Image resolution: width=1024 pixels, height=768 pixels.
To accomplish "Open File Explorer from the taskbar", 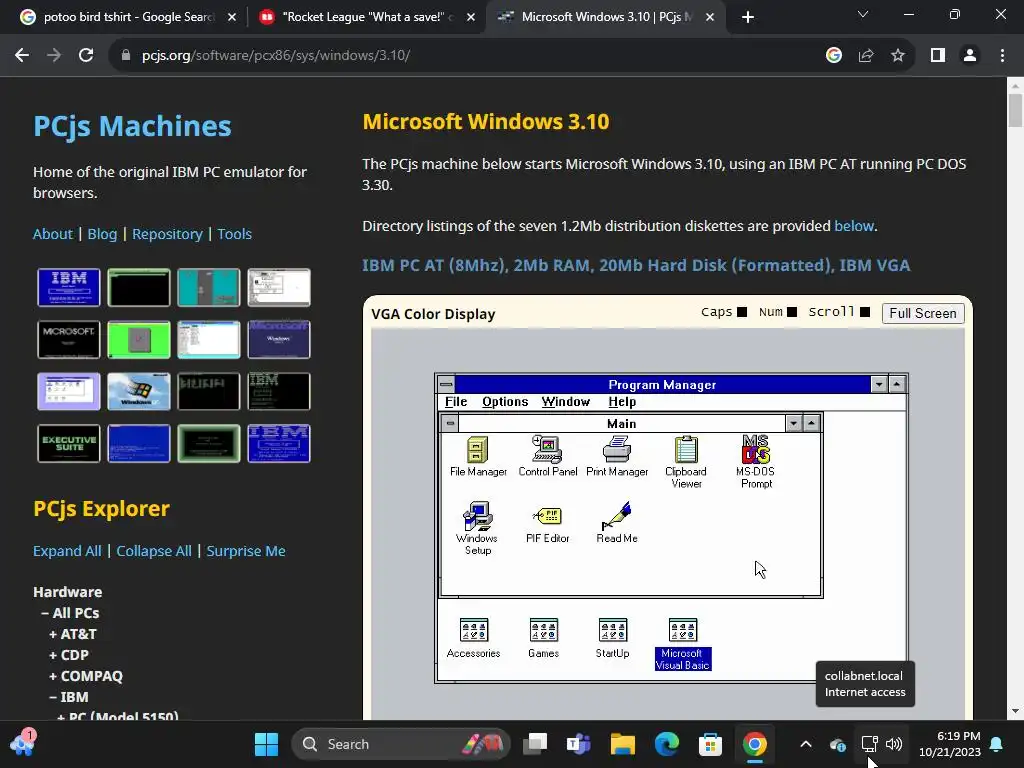I will click(x=622, y=744).
